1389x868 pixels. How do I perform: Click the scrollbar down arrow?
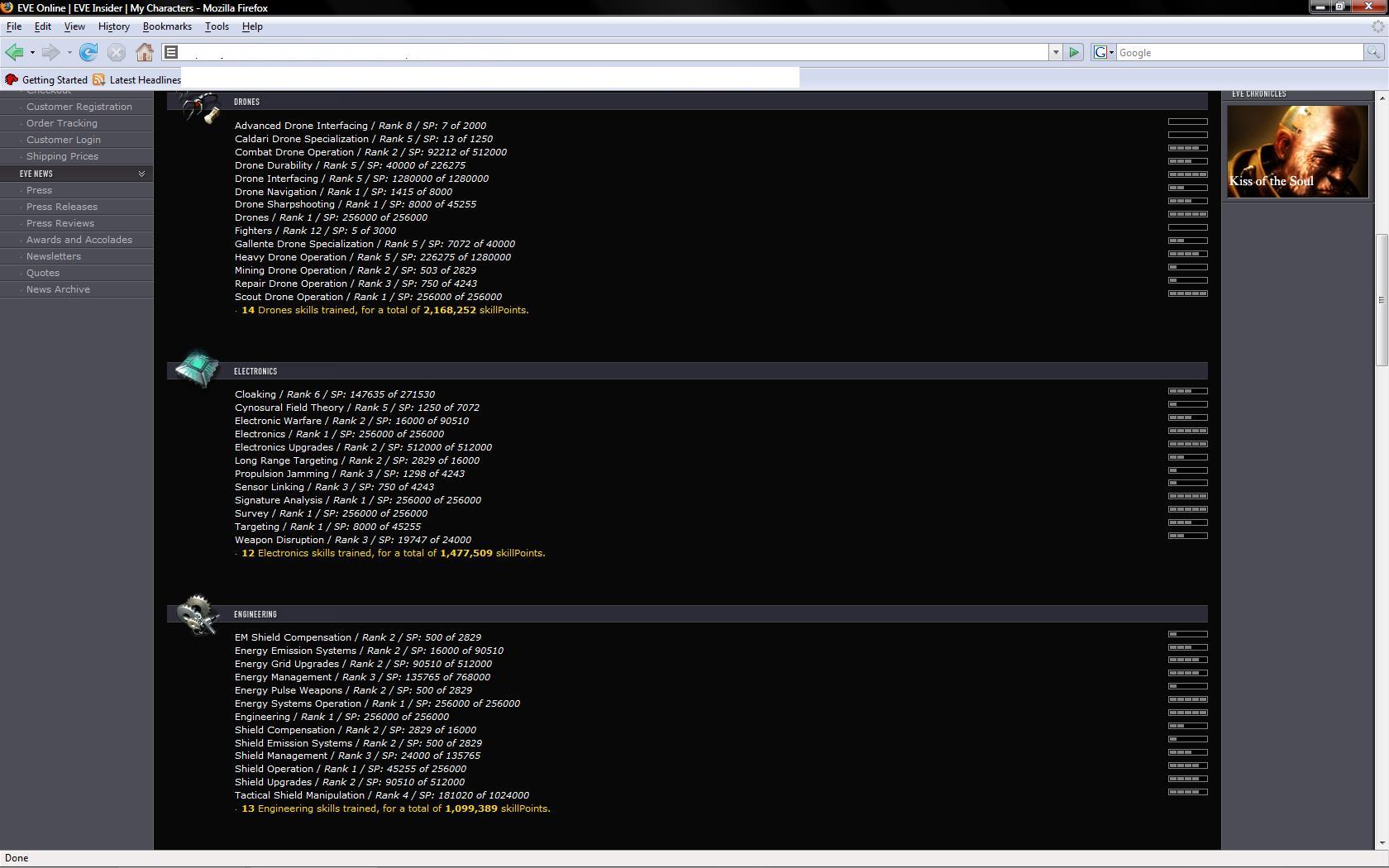coord(1382,843)
